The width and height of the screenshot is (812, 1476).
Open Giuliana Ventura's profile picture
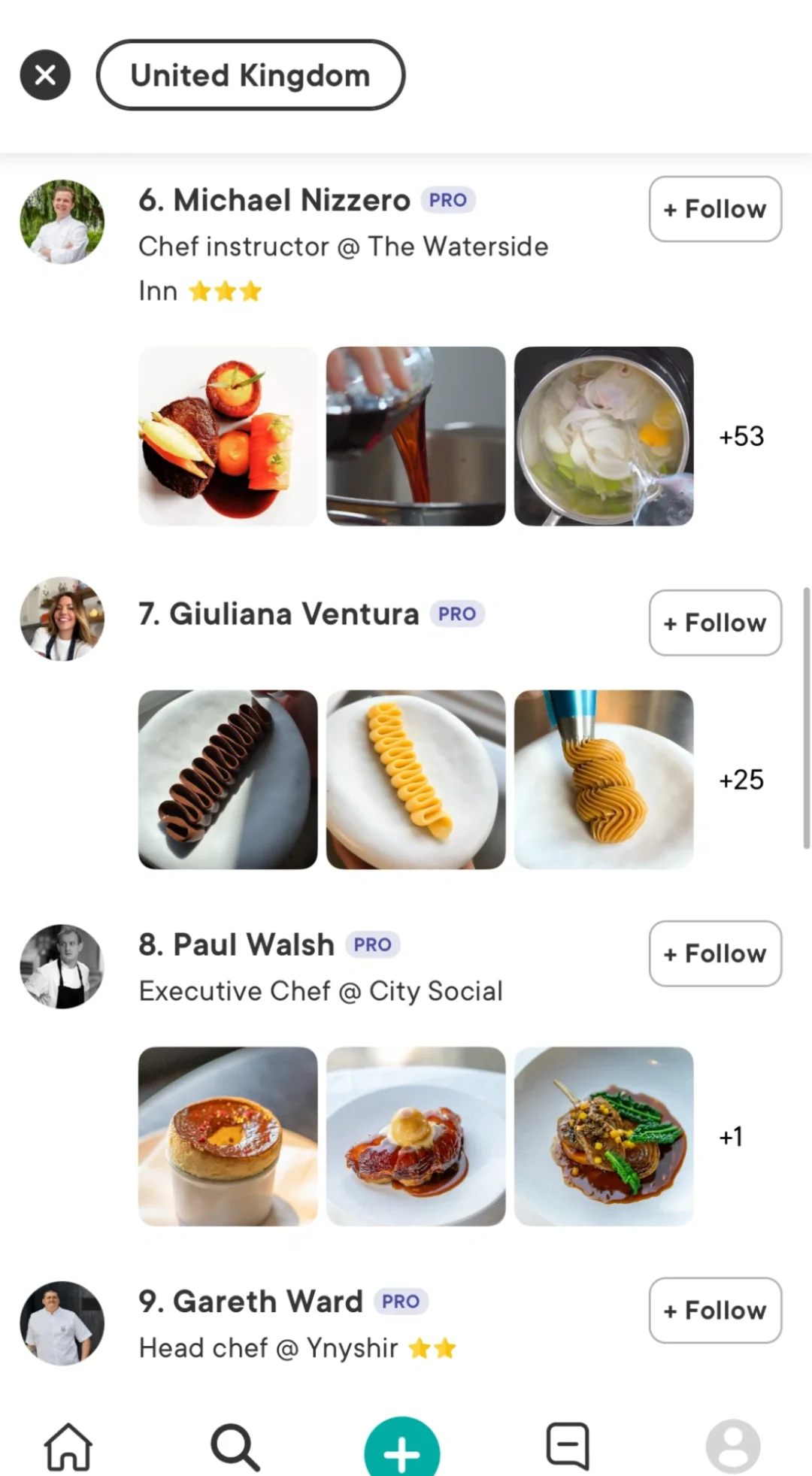pos(62,619)
